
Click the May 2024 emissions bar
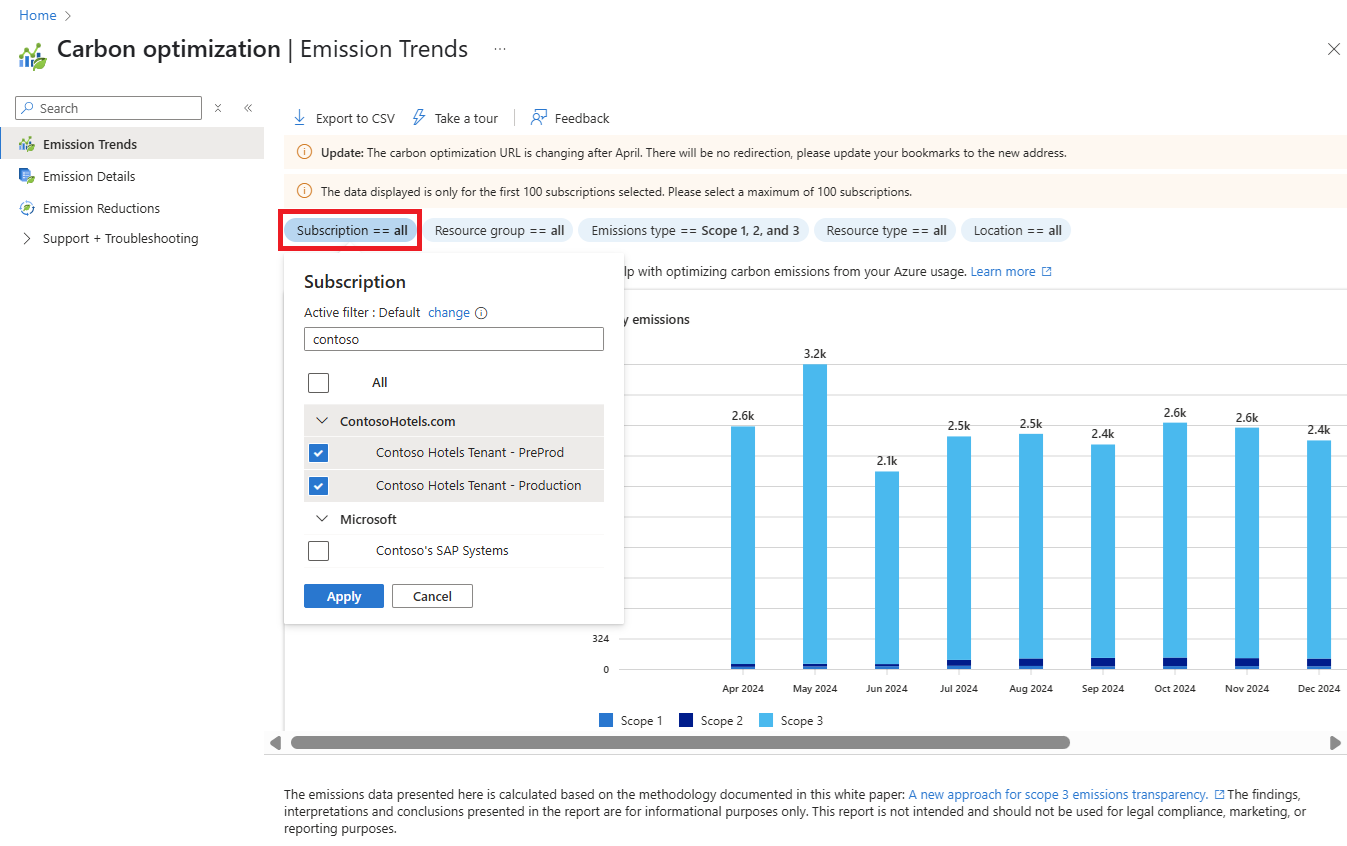click(815, 517)
